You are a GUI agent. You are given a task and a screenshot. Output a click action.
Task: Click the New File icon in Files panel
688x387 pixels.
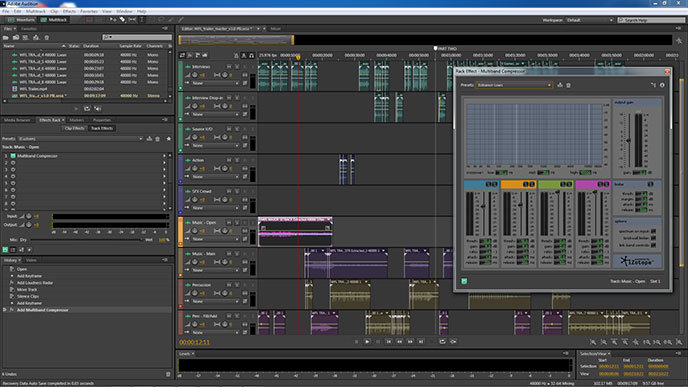[x=25, y=38]
